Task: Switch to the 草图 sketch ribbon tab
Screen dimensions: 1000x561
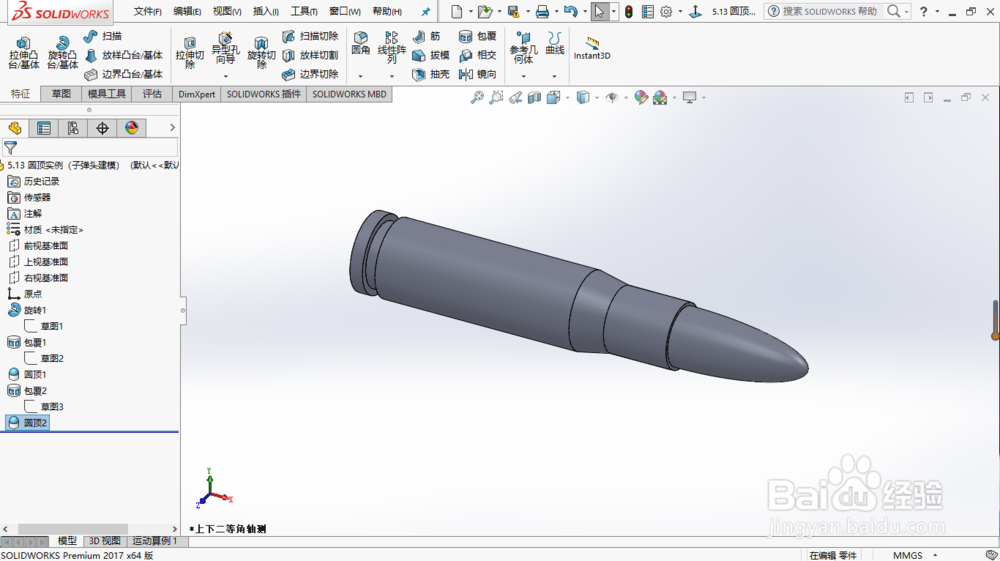Action: (61, 94)
